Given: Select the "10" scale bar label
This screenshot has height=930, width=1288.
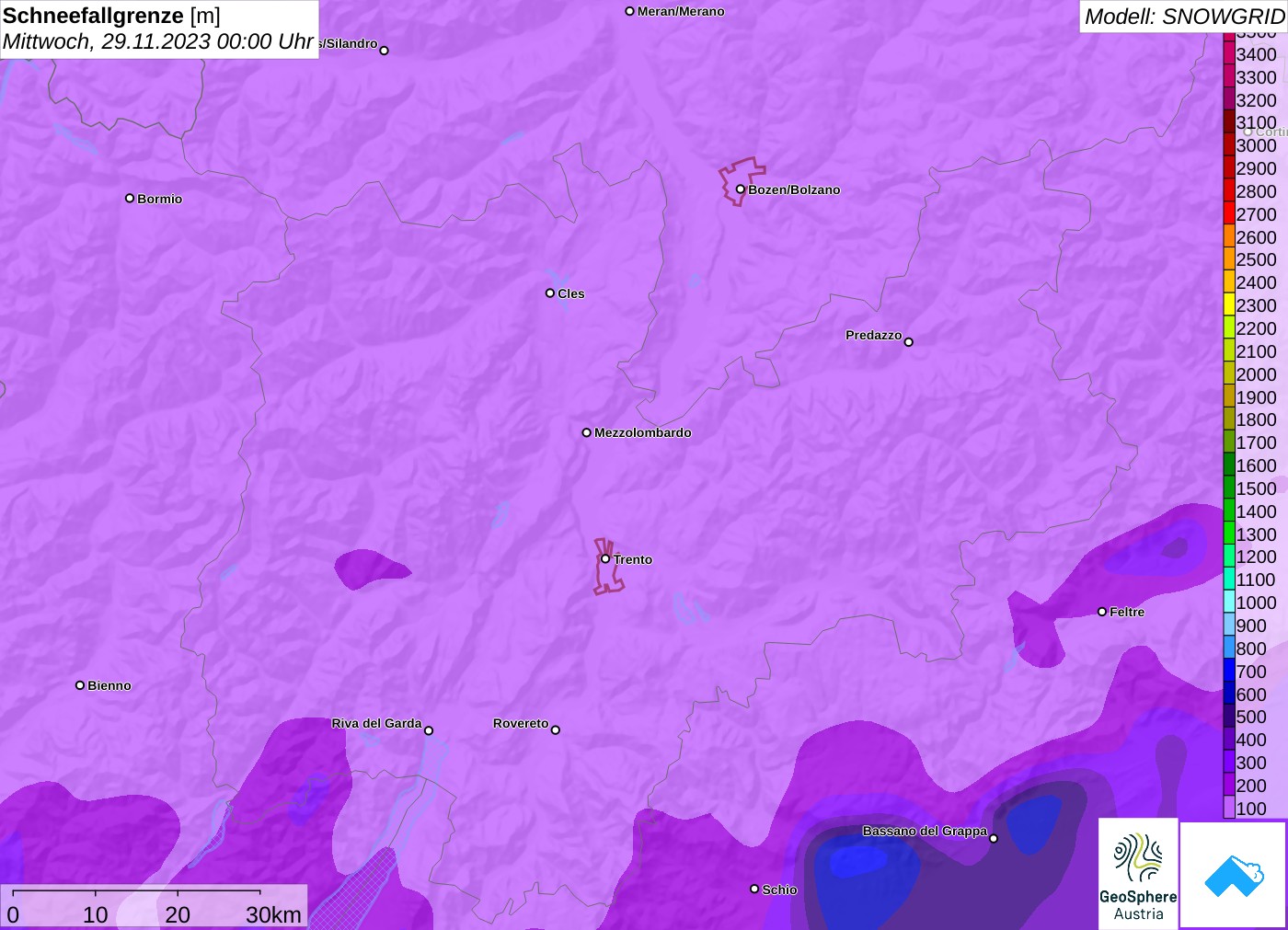Looking at the screenshot, I should [x=96, y=914].
